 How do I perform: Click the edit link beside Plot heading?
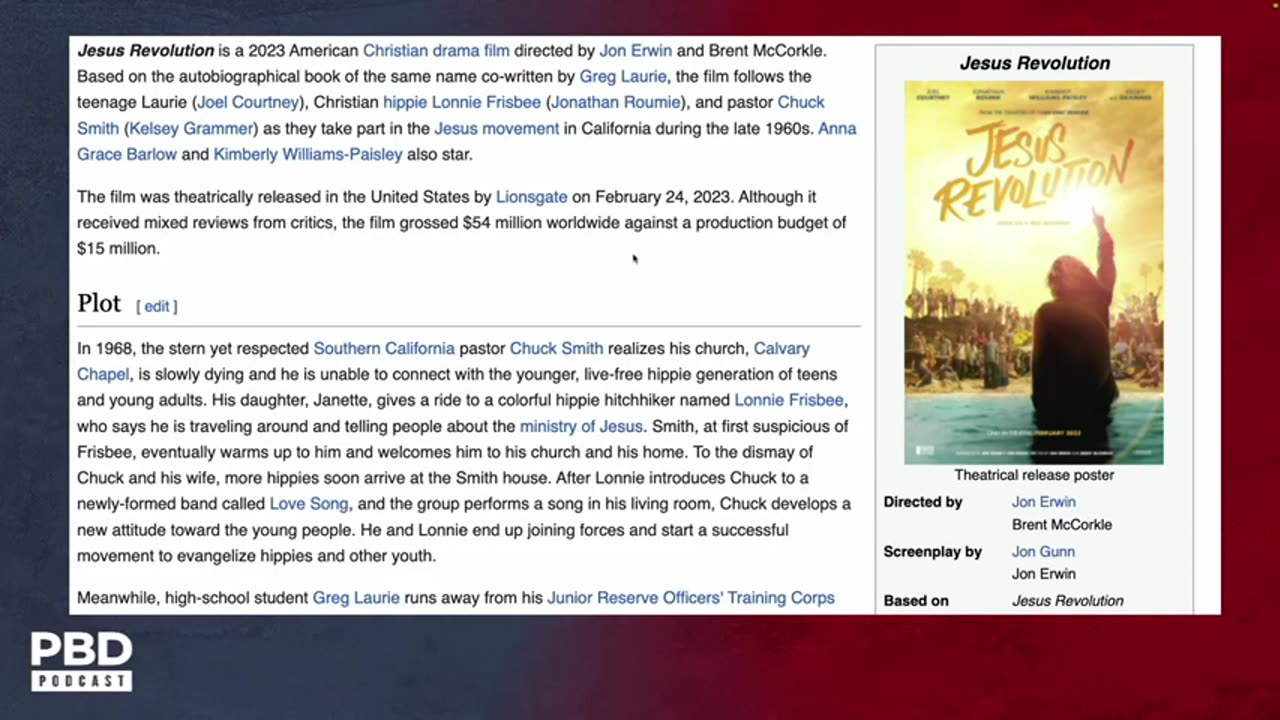click(x=157, y=307)
